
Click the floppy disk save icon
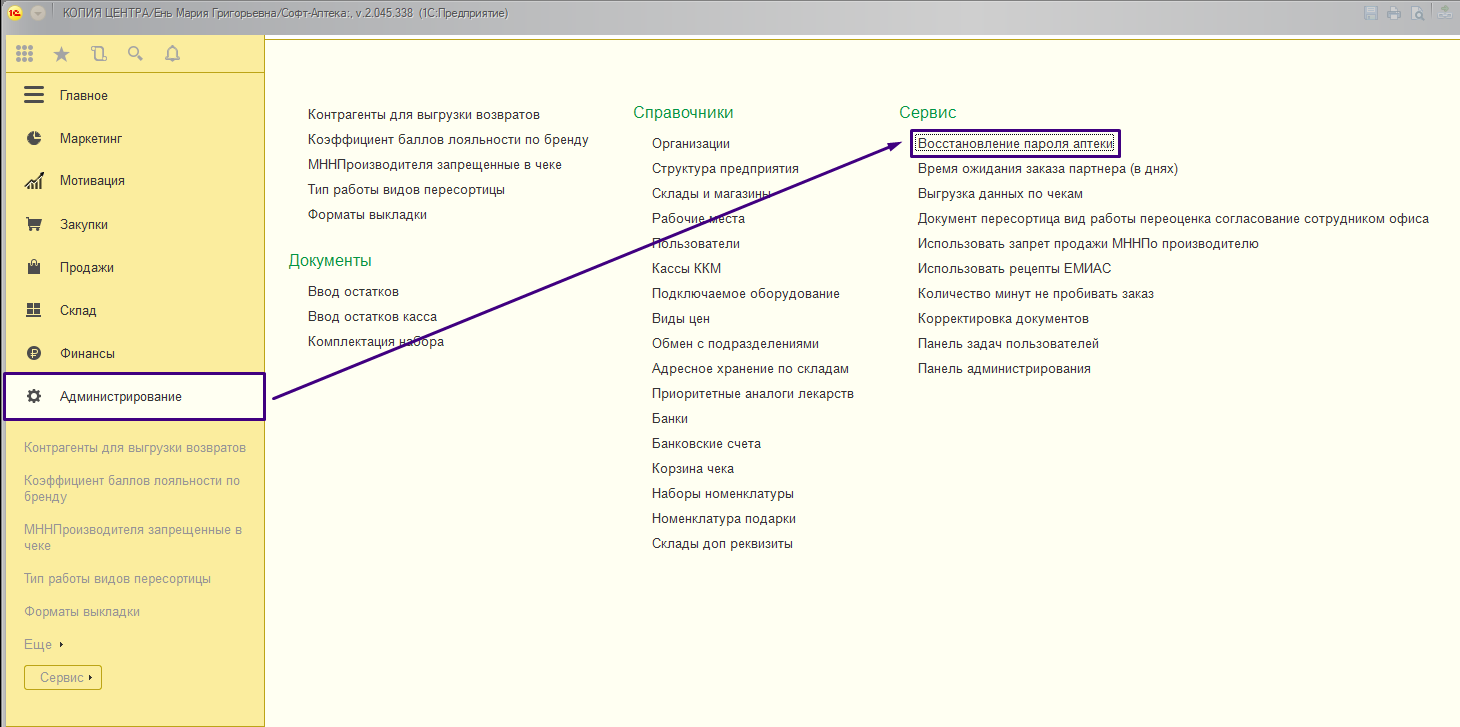click(x=1370, y=13)
